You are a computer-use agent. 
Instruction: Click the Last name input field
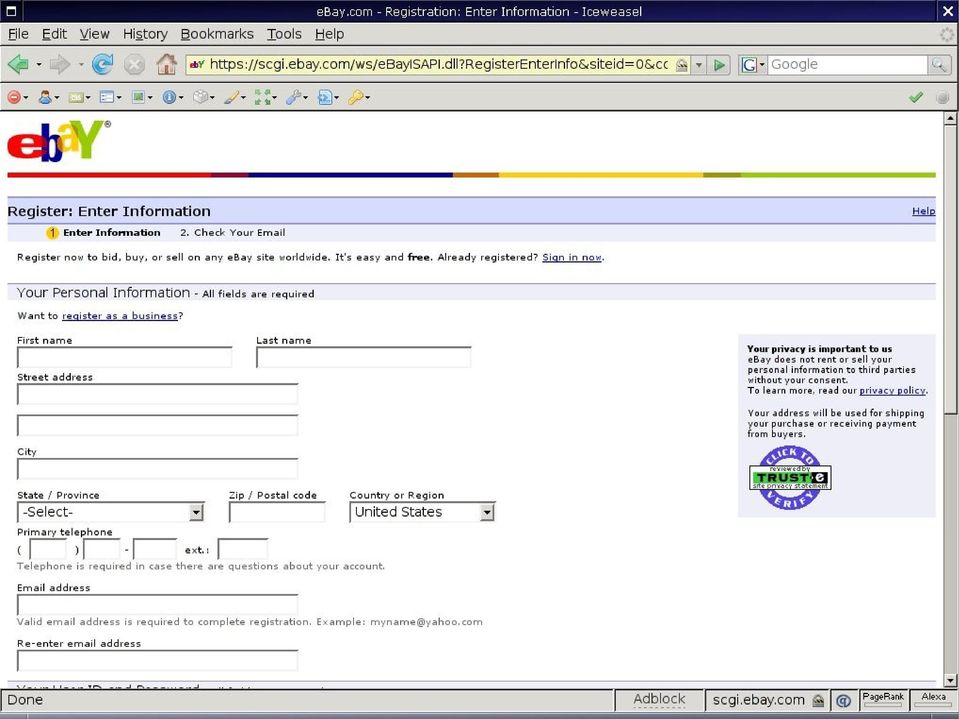[x=363, y=357]
